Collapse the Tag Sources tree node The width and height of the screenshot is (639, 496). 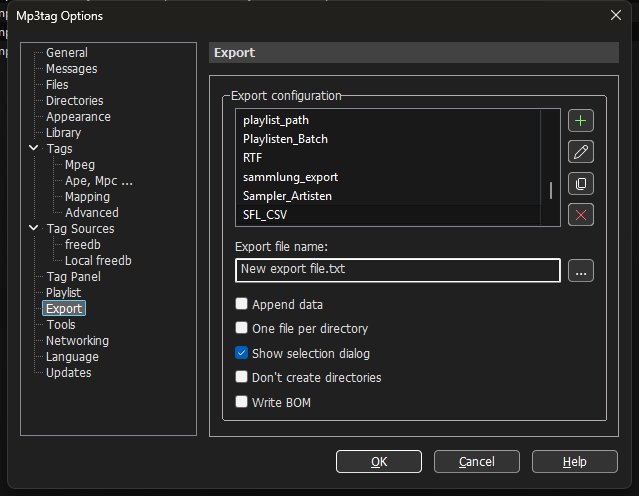[34, 228]
